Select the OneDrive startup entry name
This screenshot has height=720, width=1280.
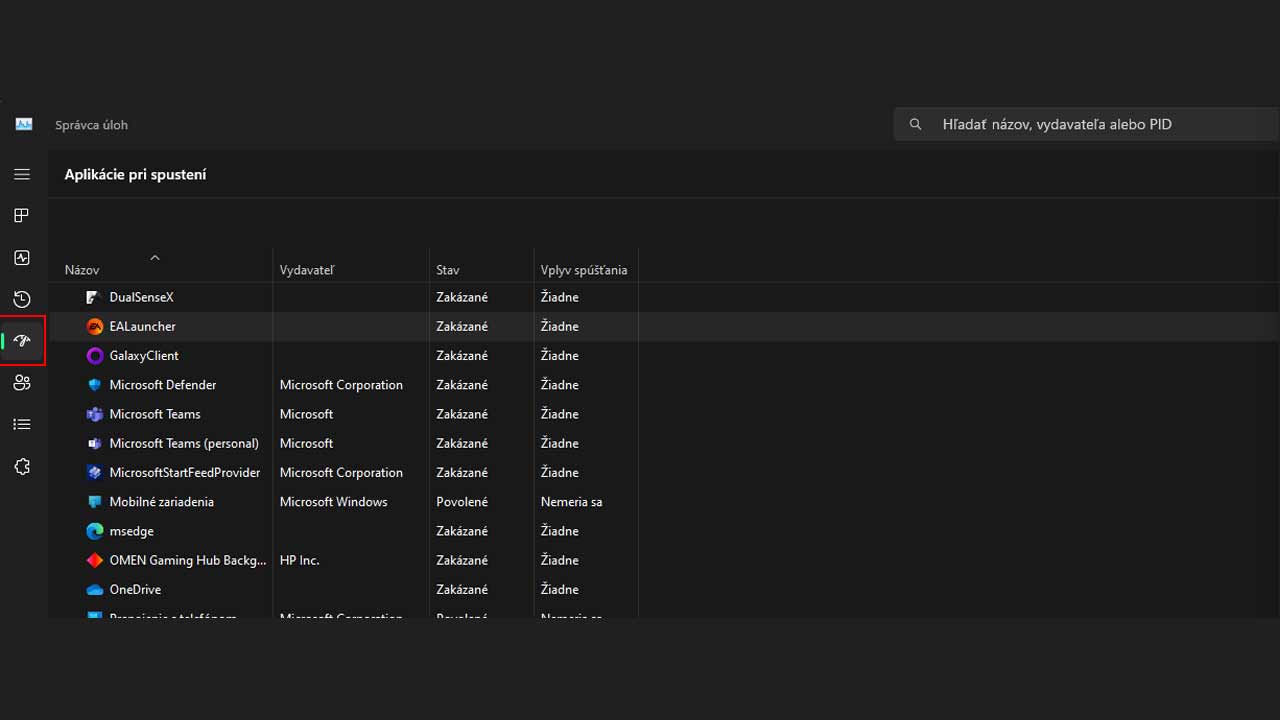pos(135,590)
